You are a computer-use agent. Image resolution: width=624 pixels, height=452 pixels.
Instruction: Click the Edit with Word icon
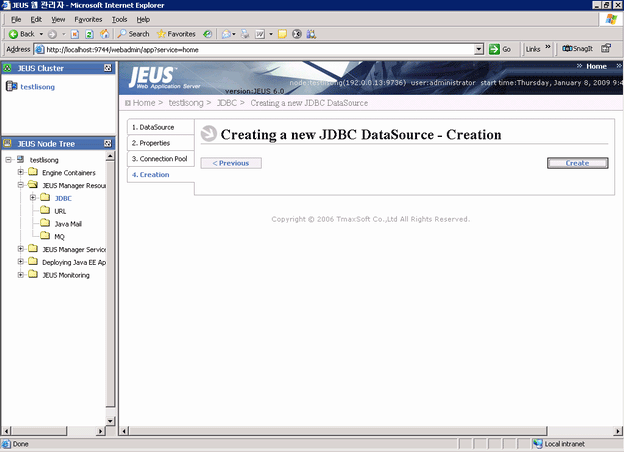[x=260, y=34]
